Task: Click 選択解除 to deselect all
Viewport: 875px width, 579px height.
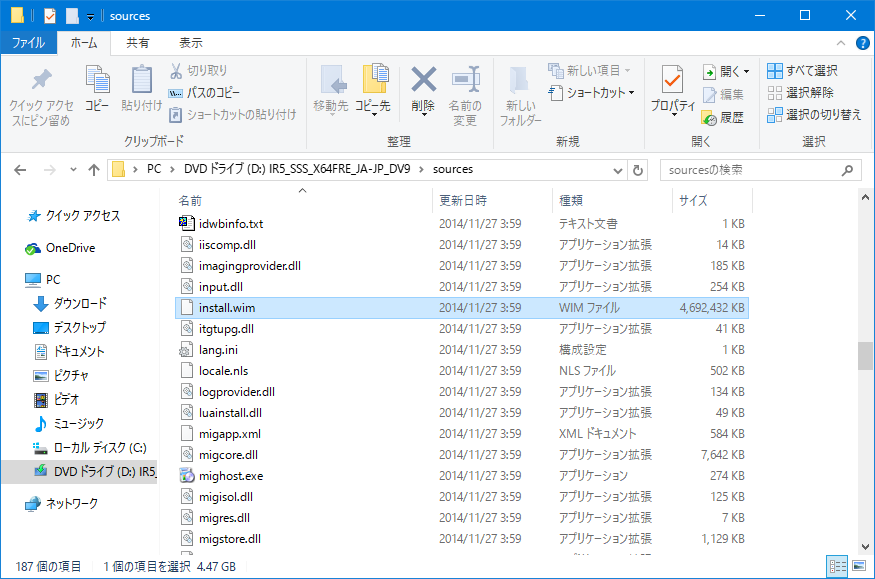Action: (x=801, y=93)
